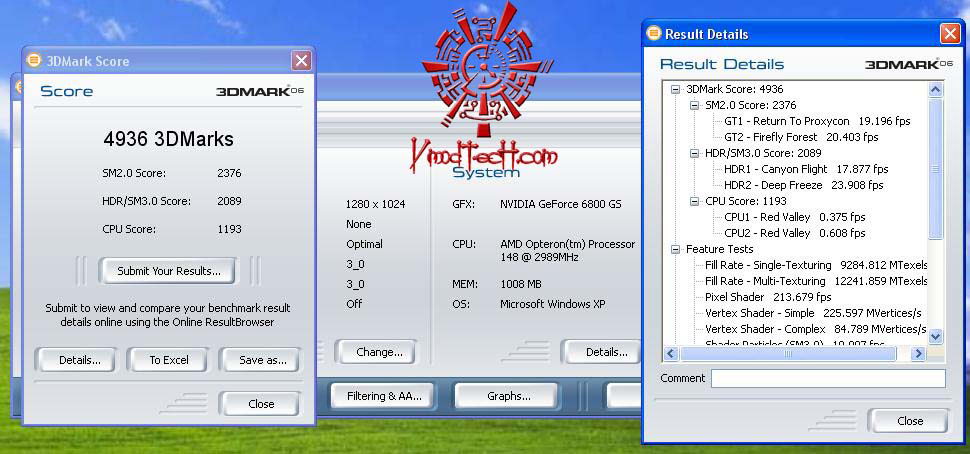This screenshot has width=970, height=454.
Task: Click the SM2.0 Score value 2376
Action: (x=229, y=173)
